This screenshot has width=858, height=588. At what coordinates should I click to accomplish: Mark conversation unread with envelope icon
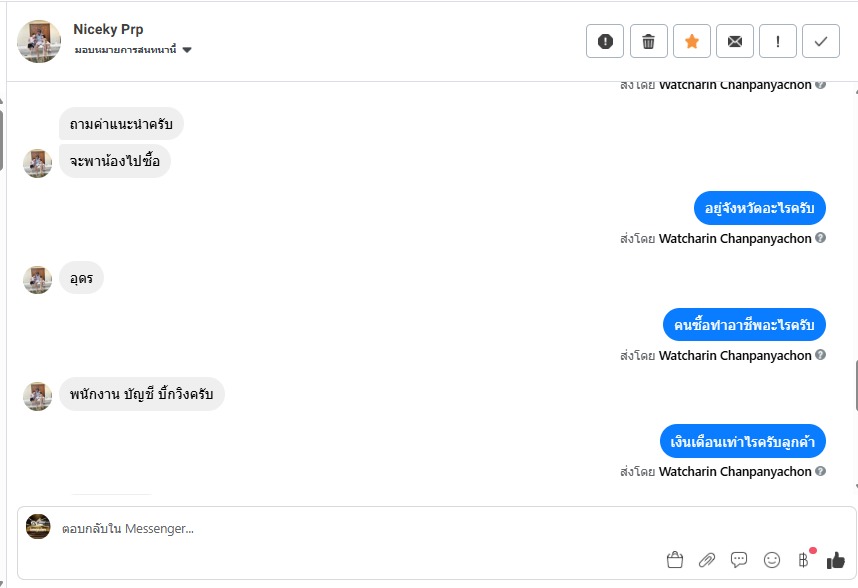pos(735,41)
